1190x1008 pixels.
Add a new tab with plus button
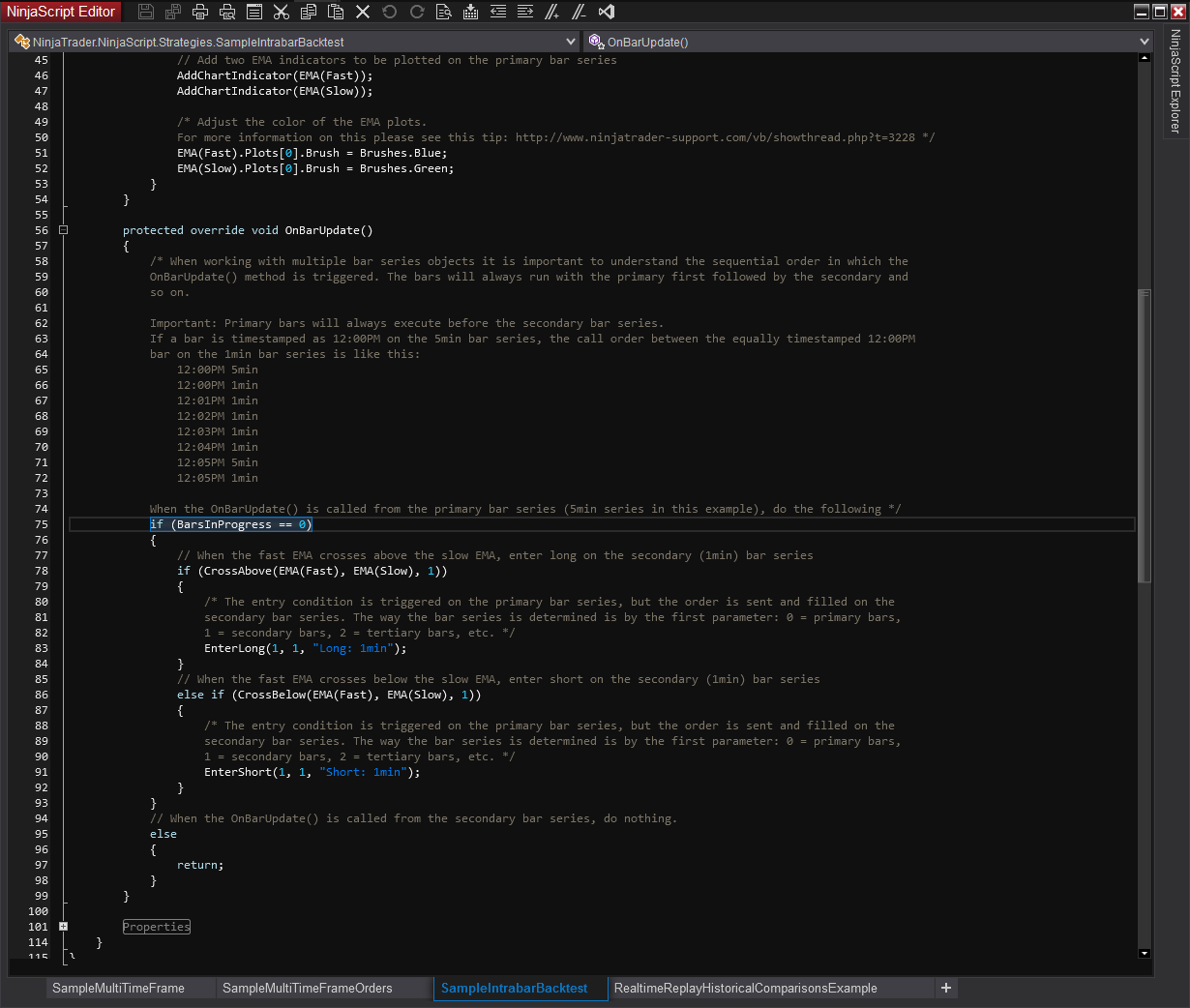(x=946, y=988)
